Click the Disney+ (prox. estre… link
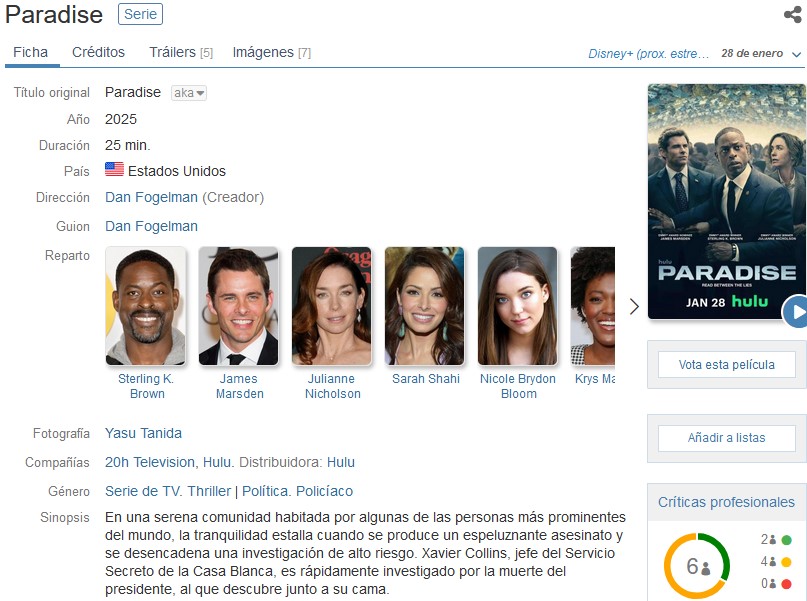 [648, 54]
